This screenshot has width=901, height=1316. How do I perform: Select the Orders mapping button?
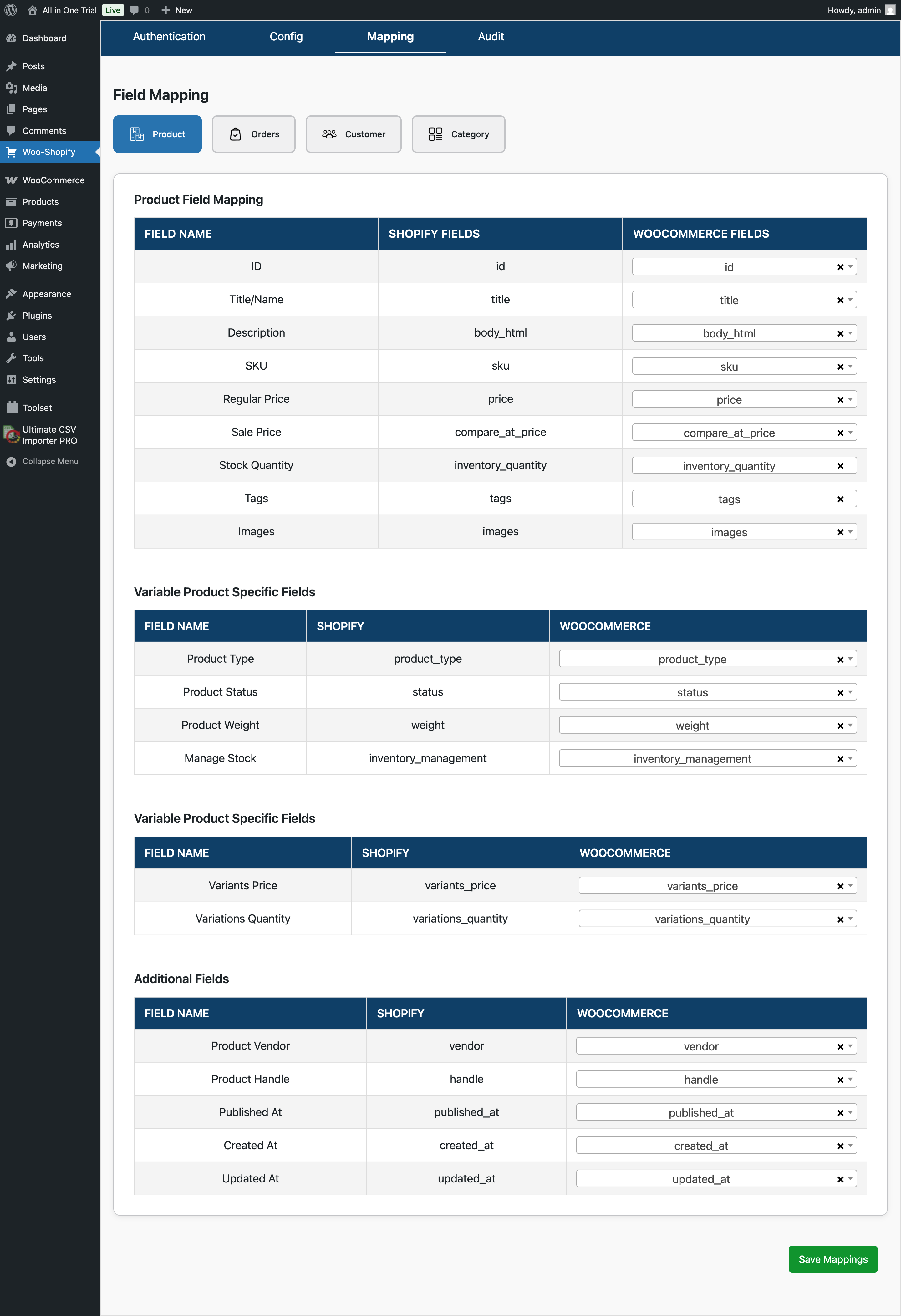[254, 134]
